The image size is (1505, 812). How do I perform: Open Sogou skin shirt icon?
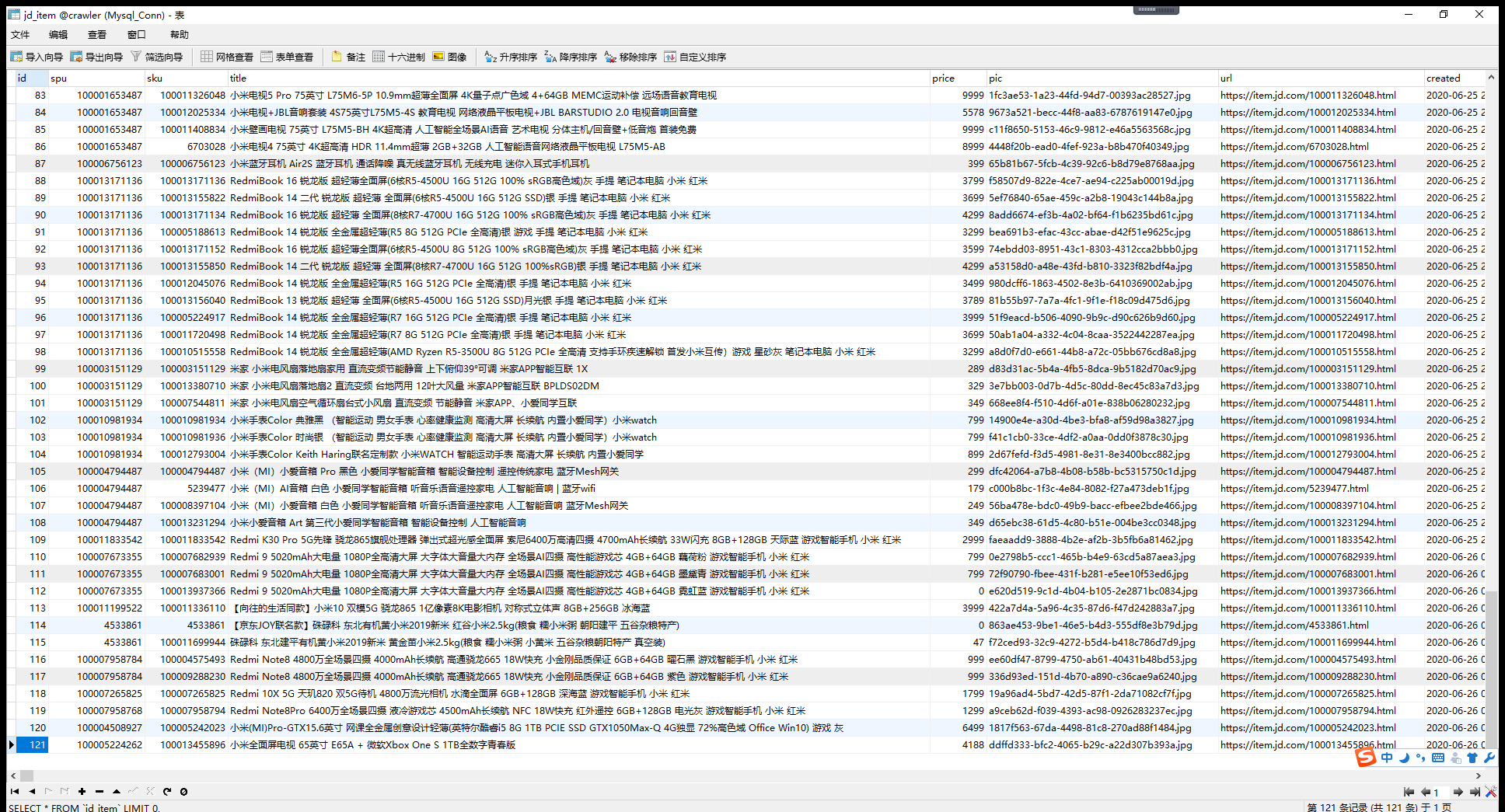point(1472,758)
